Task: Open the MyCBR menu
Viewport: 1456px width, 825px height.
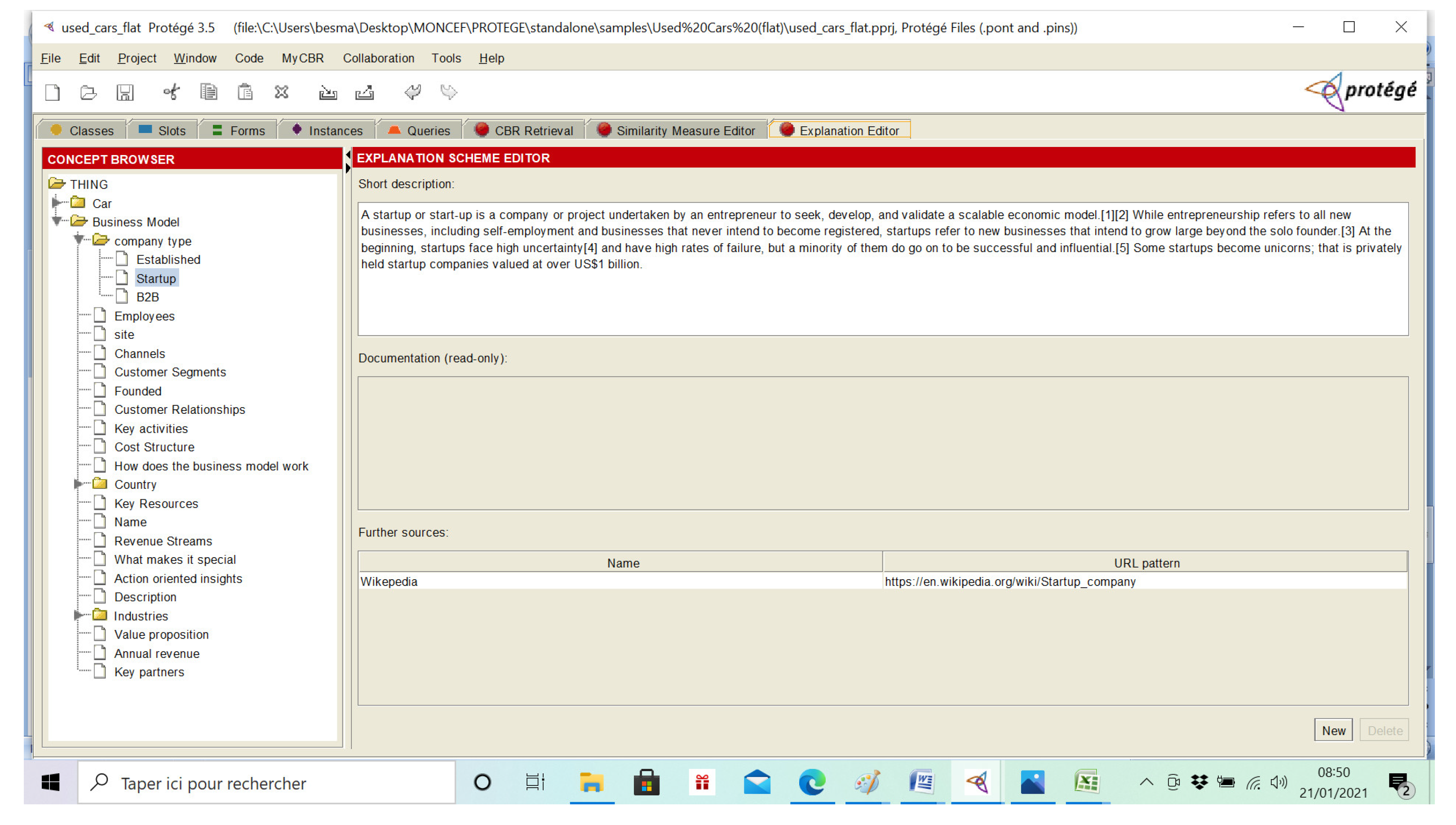Action: pyautogui.click(x=302, y=58)
